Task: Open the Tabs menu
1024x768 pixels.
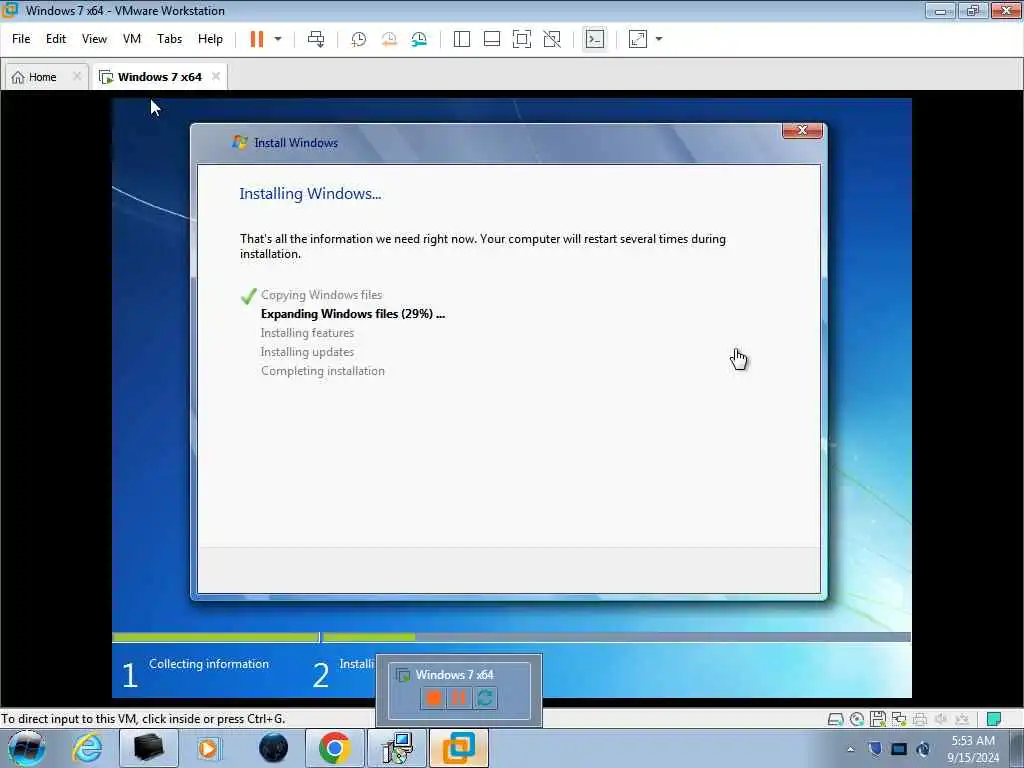Action: [x=169, y=39]
